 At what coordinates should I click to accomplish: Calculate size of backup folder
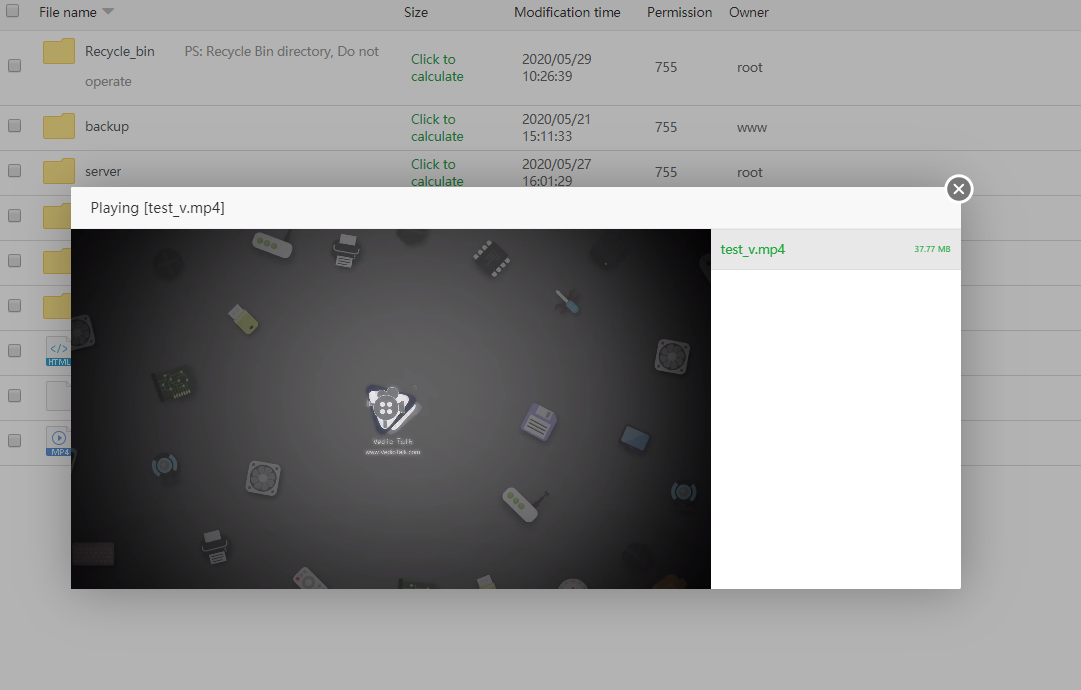point(437,128)
